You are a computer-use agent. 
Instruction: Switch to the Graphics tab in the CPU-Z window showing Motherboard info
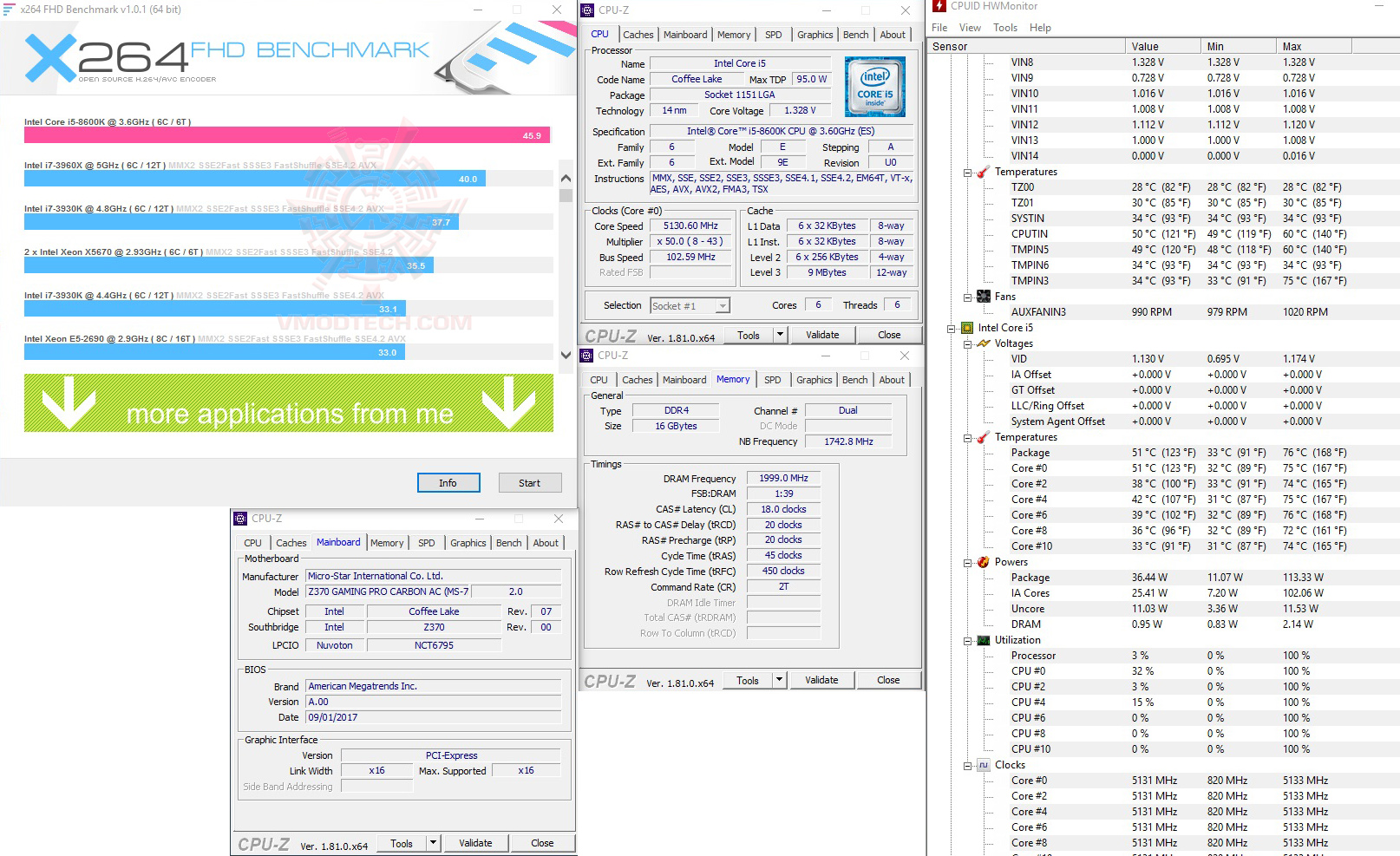(468, 543)
